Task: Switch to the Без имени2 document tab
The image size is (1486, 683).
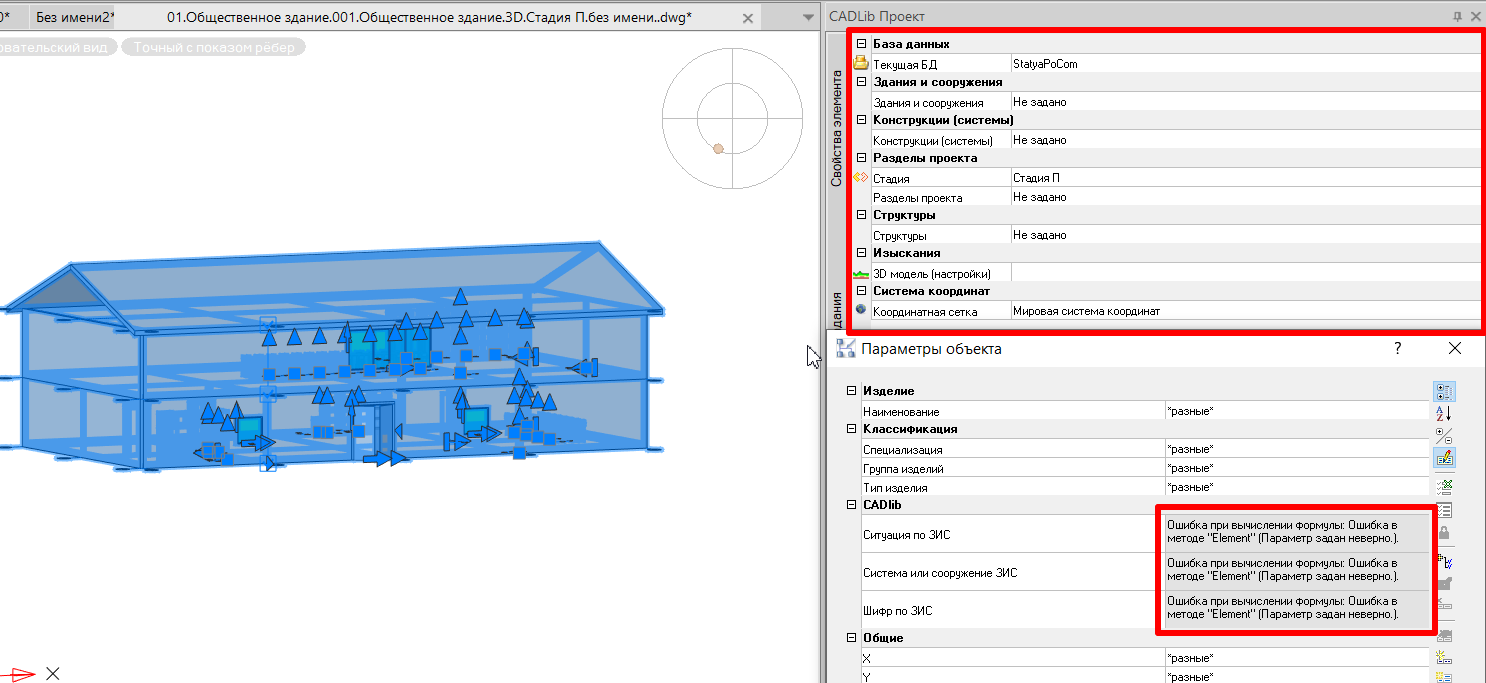Action: (x=74, y=18)
